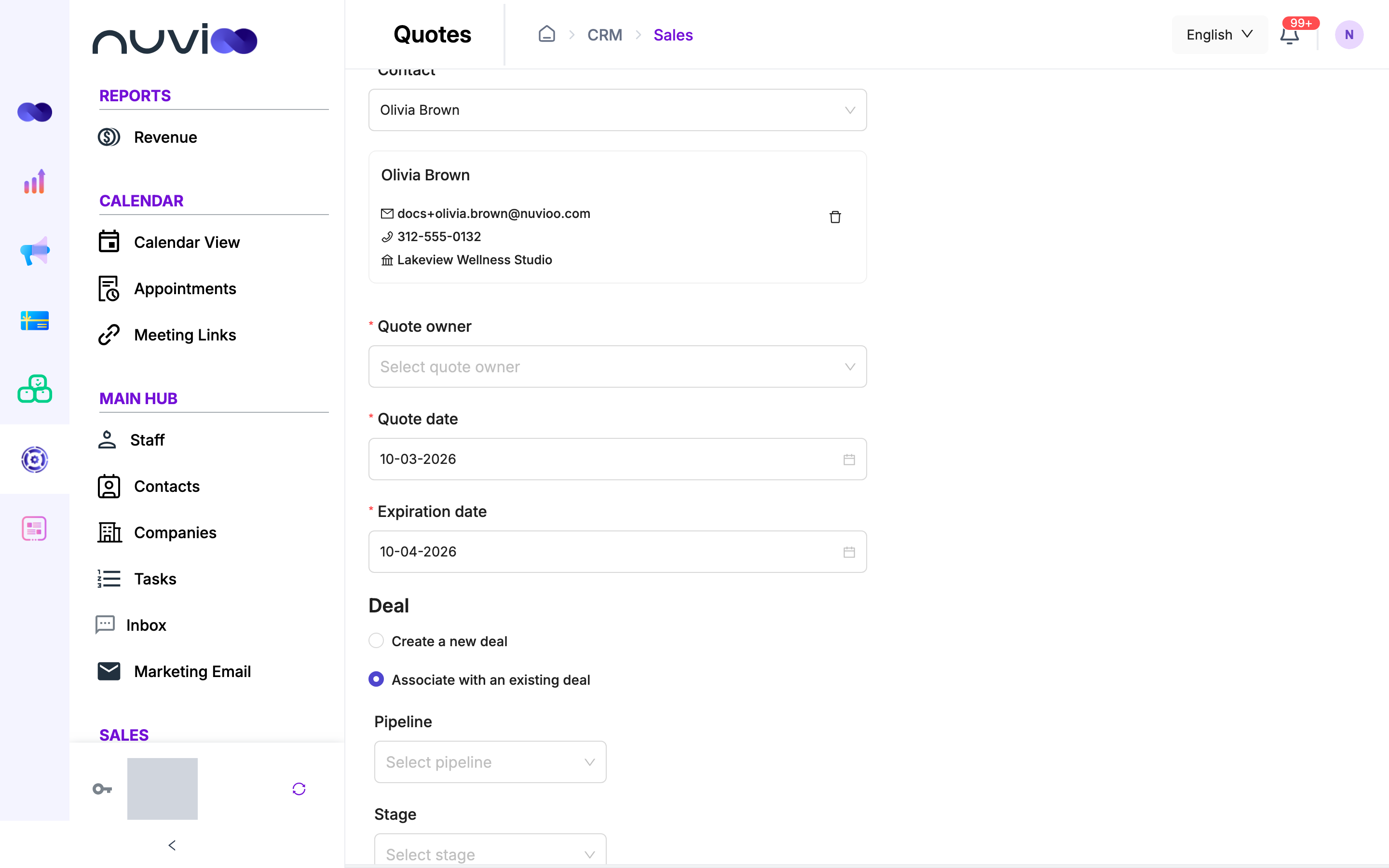Click the Quote date field 10-03-2026
The width and height of the screenshot is (1389, 868).
pyautogui.click(x=618, y=459)
